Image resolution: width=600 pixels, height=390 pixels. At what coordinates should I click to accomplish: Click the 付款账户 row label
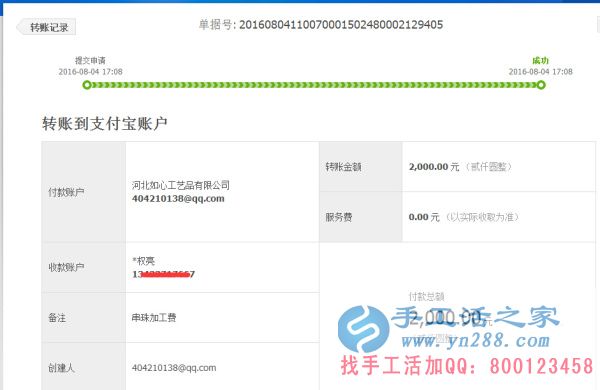(66, 192)
